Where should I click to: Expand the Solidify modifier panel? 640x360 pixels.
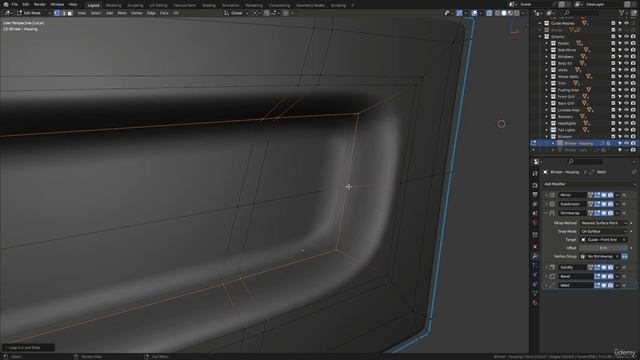[547, 267]
